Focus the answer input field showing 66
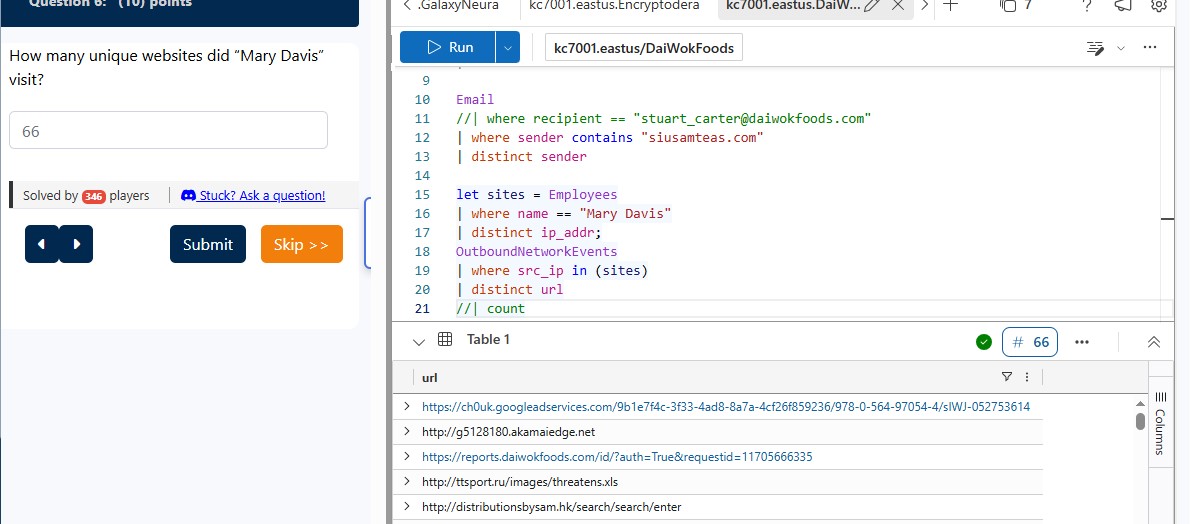The image size is (1190, 524). [168, 131]
